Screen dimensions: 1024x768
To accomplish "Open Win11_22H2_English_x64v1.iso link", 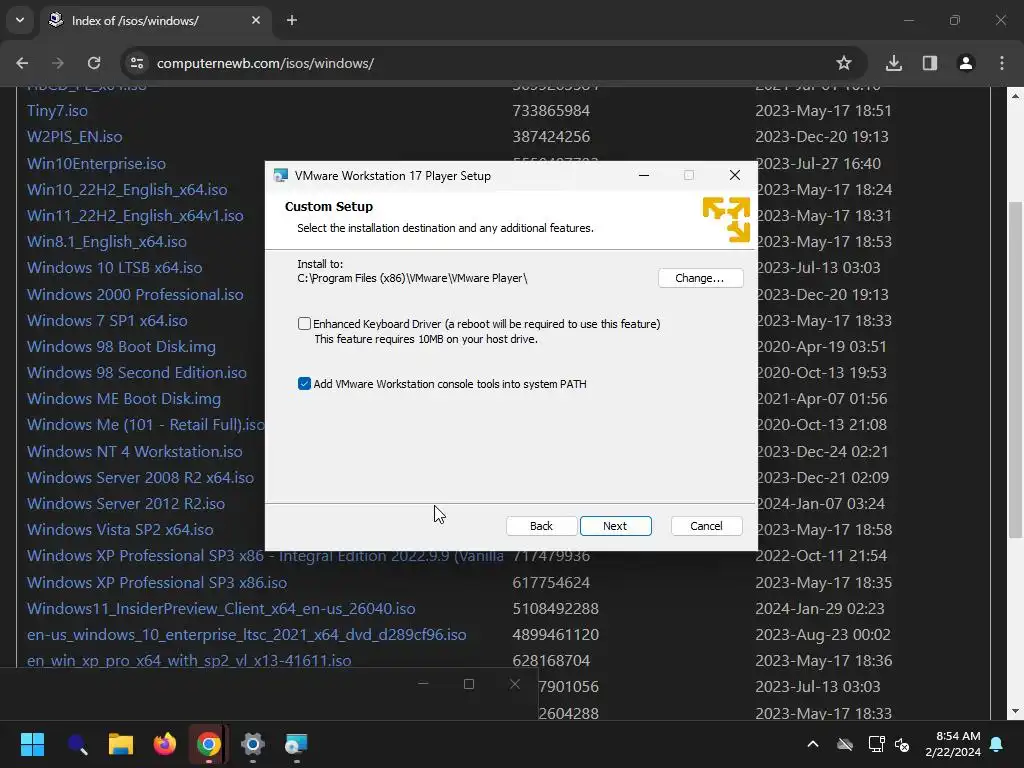I will pyautogui.click(x=135, y=216).
